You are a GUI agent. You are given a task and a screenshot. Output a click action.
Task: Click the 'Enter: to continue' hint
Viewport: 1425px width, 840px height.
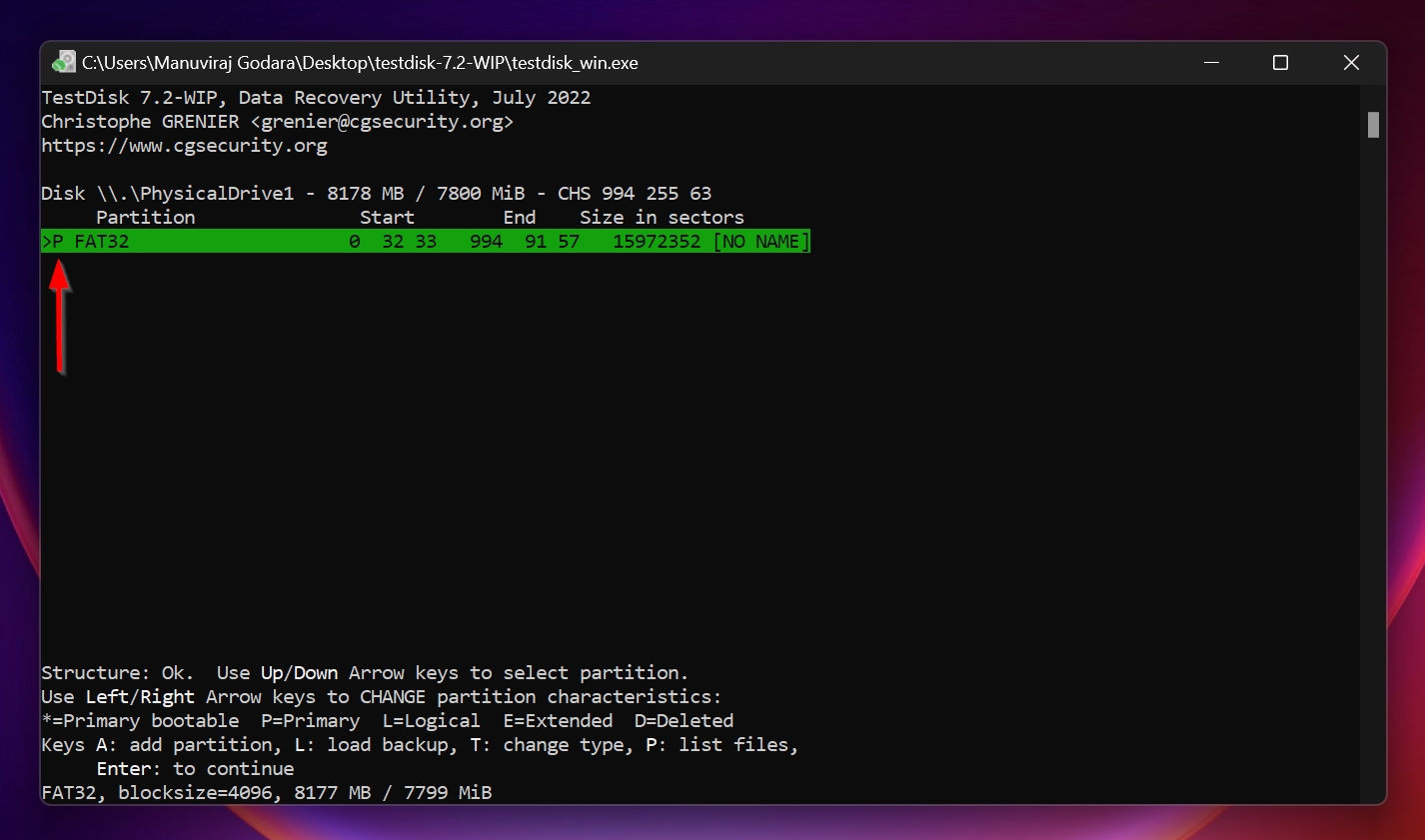[x=195, y=768]
